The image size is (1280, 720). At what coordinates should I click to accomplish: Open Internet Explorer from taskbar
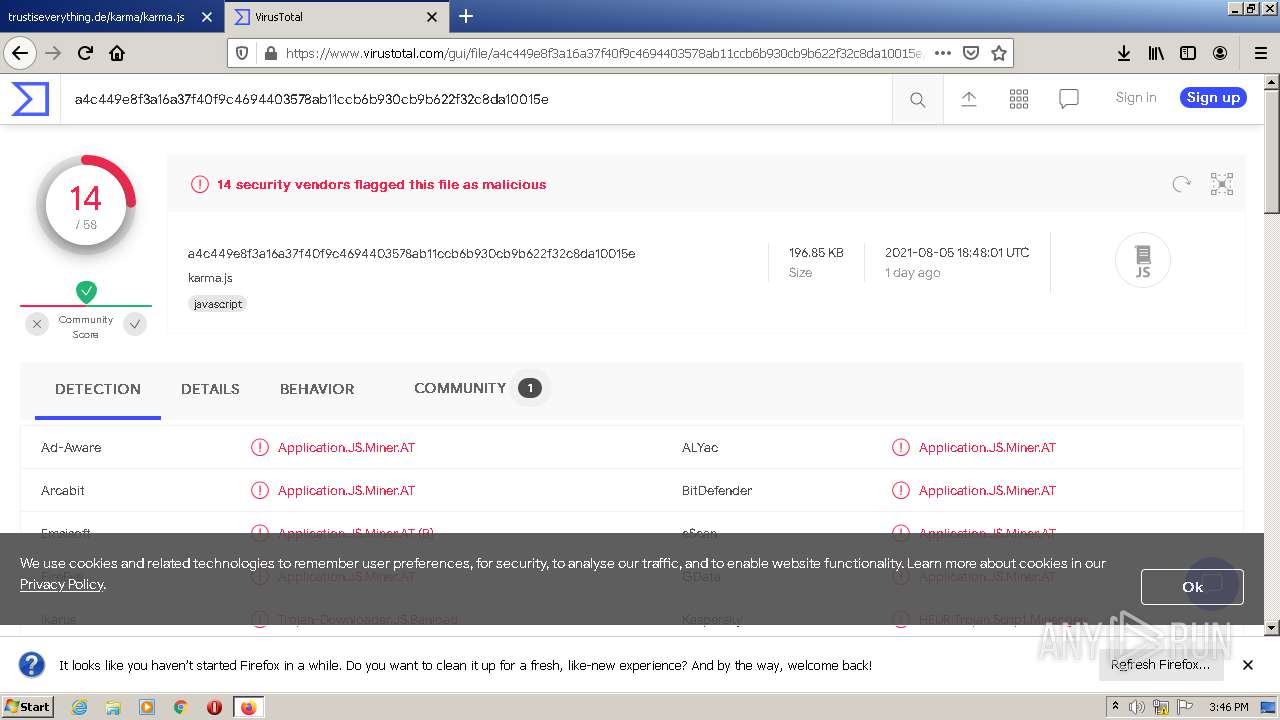(x=79, y=707)
